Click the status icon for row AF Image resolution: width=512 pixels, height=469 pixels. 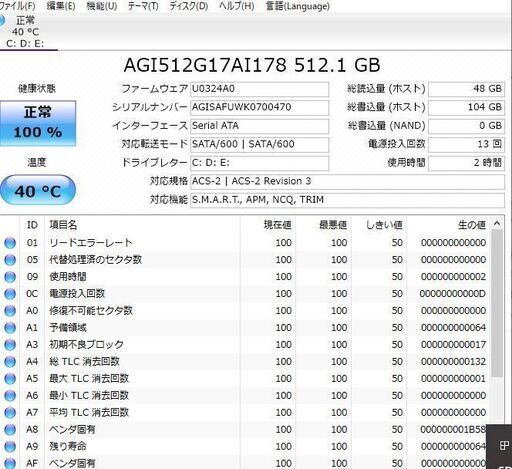[10, 463]
